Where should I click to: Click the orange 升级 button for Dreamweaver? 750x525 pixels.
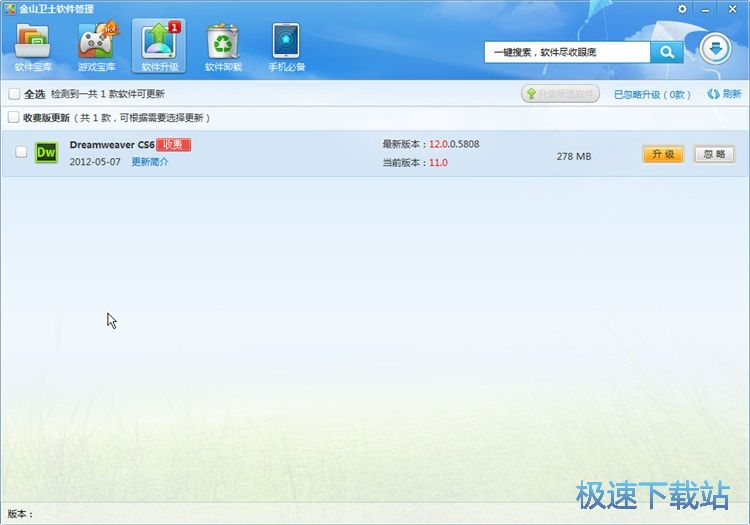[663, 154]
